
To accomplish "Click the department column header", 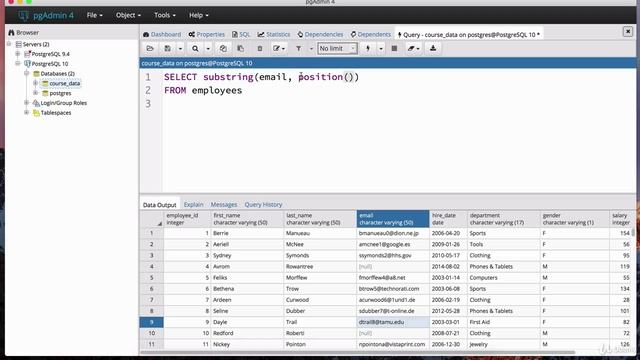I will (503, 219).
